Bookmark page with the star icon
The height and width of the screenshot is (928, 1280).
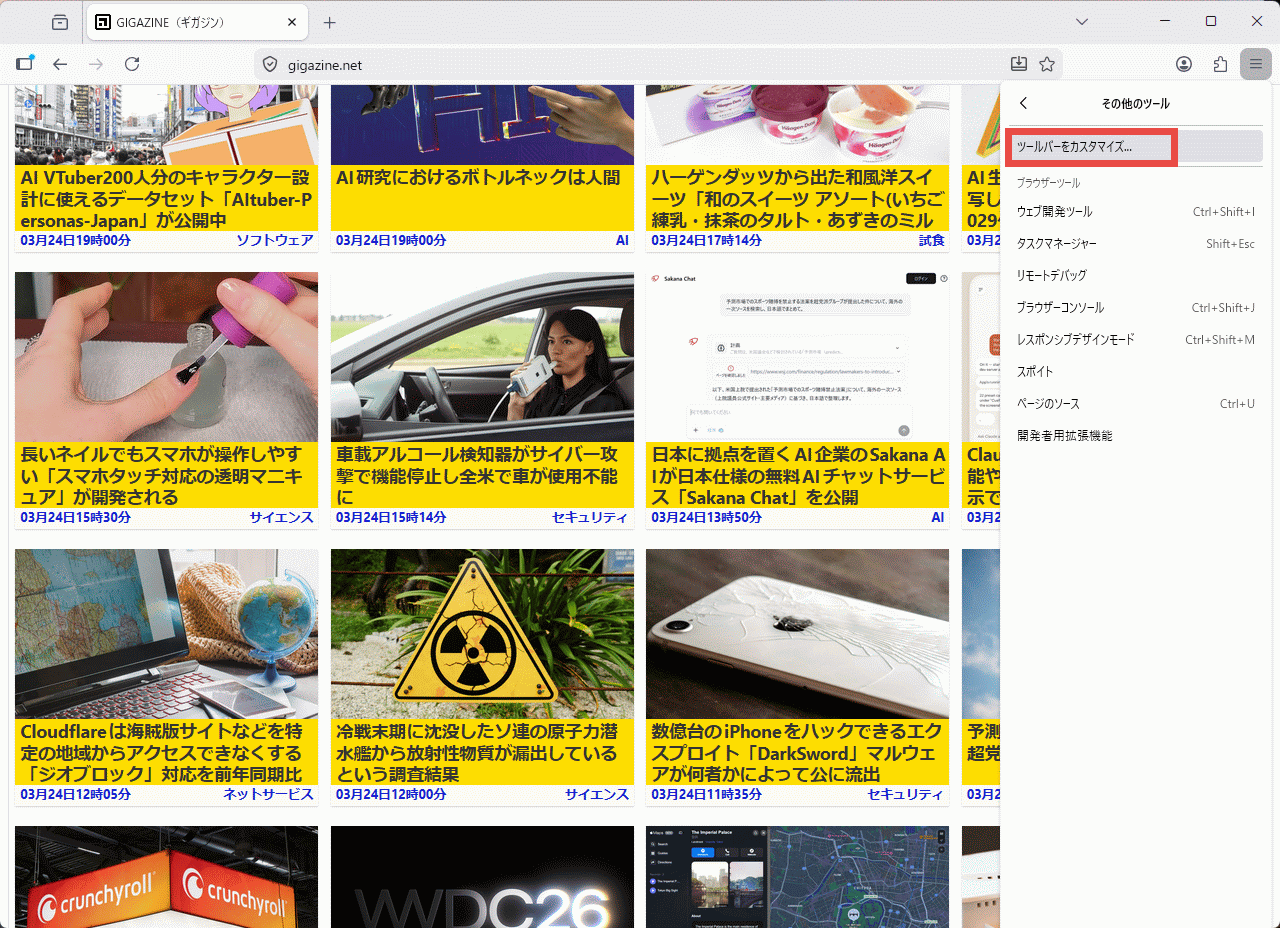click(1047, 64)
